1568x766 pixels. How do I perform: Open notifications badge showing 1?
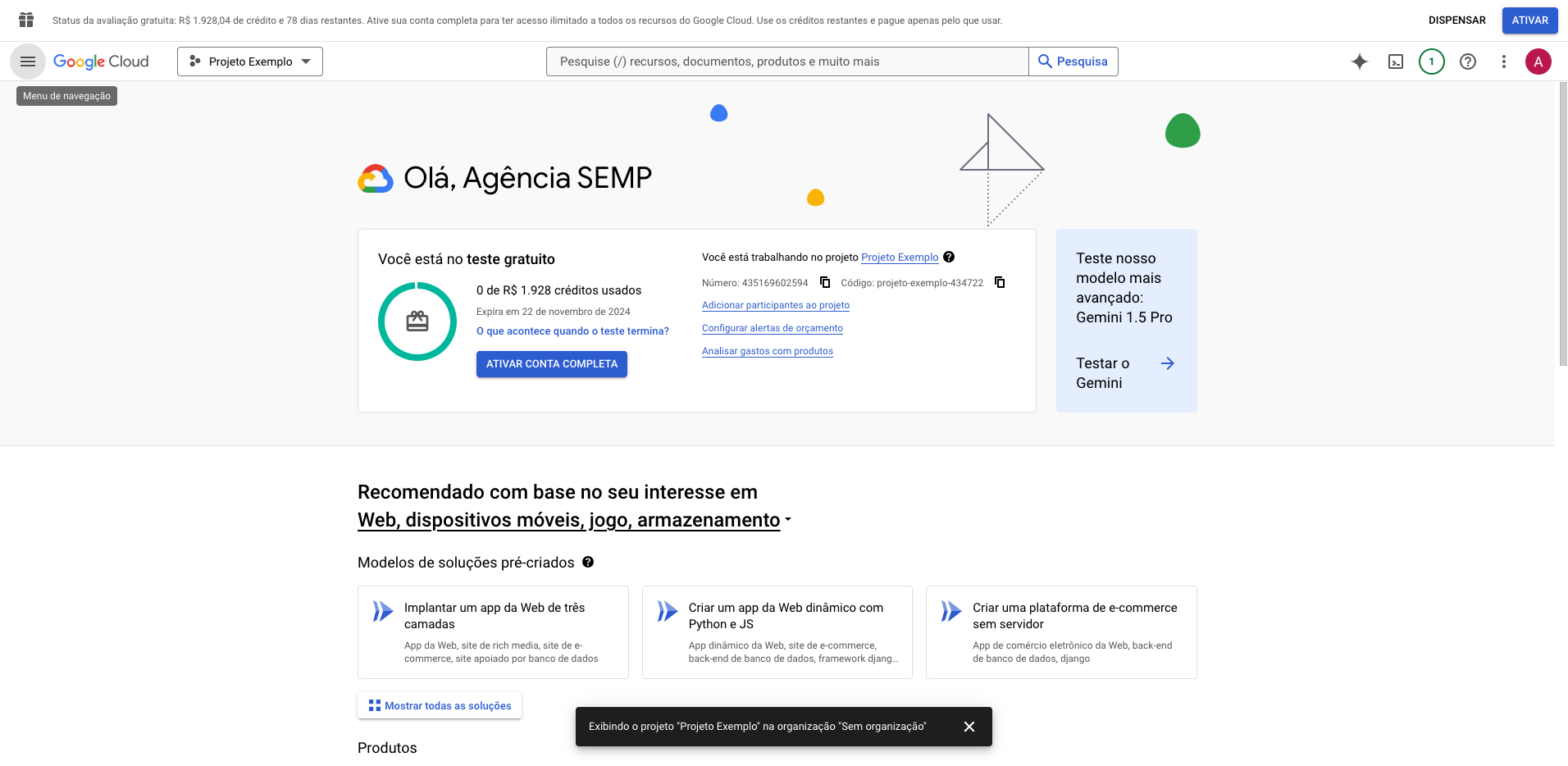click(1432, 62)
